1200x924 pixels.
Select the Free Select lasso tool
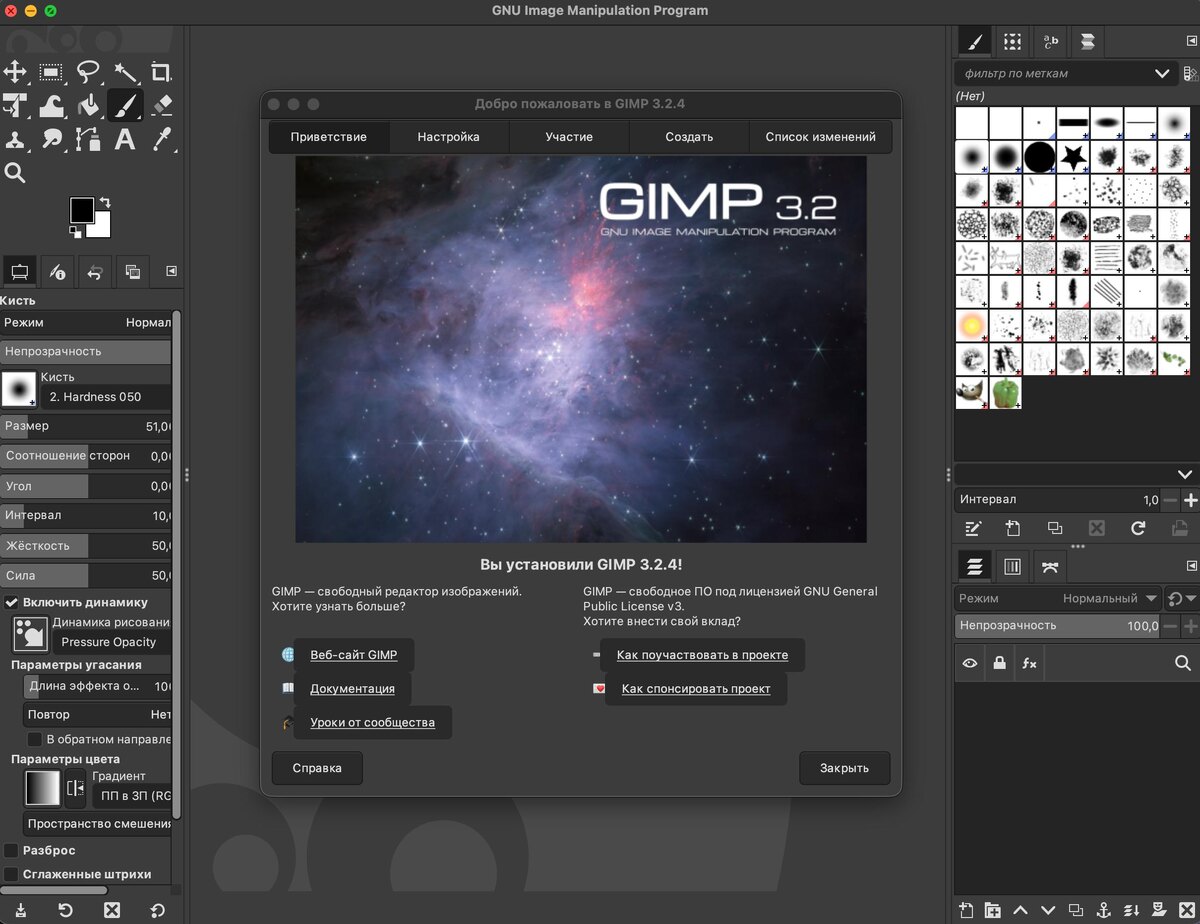88,72
